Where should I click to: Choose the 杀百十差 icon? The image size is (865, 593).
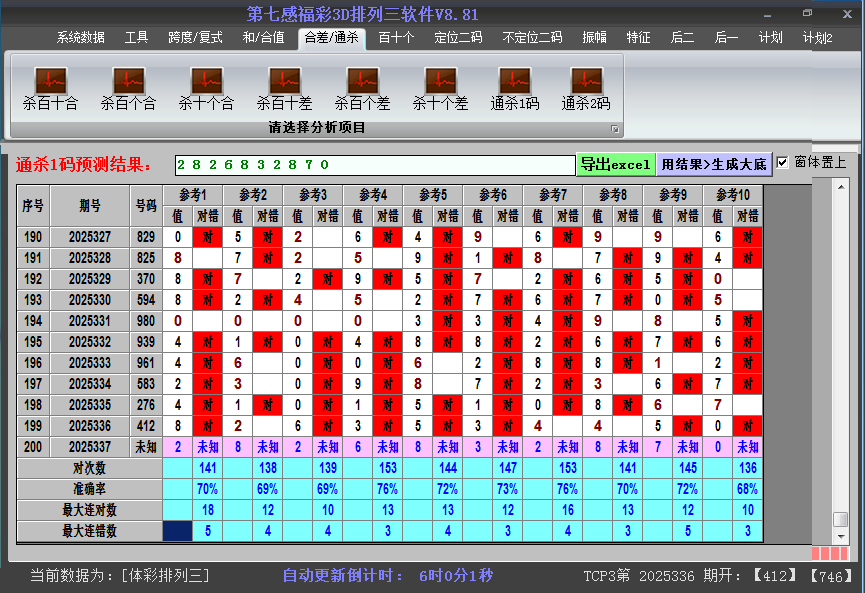(x=284, y=89)
